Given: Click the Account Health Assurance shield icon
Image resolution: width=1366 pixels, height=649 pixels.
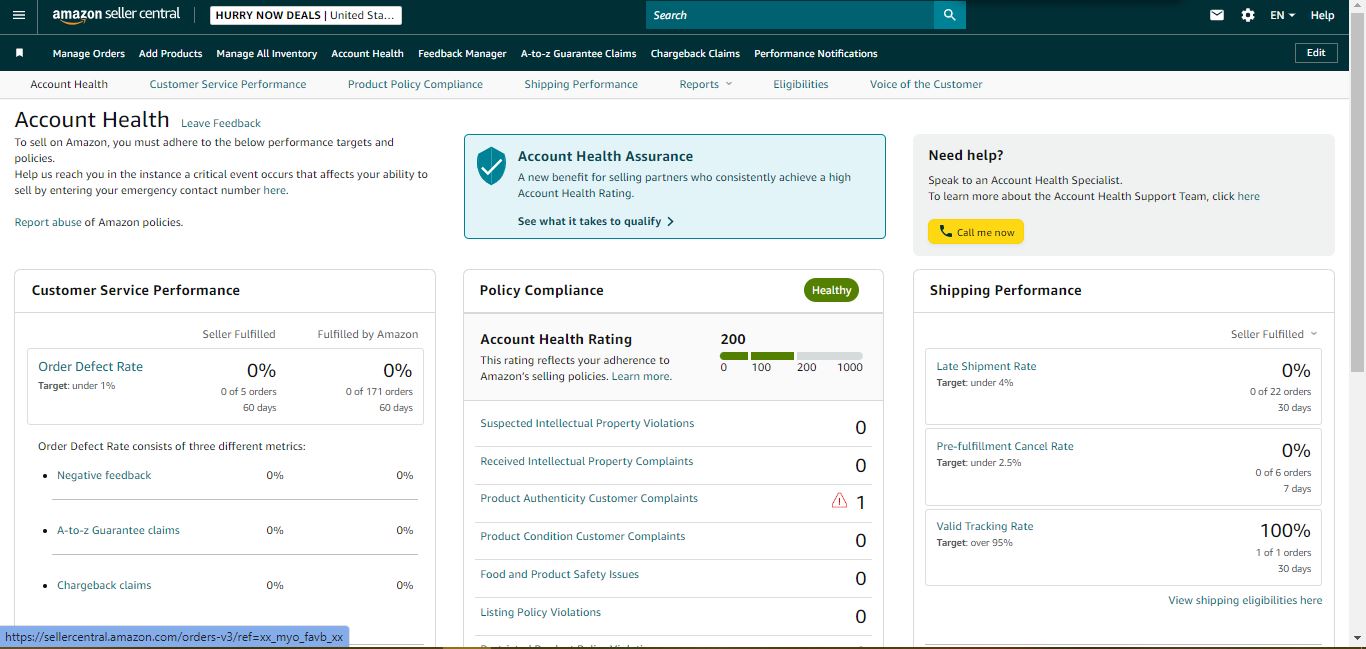Looking at the screenshot, I should (x=491, y=166).
